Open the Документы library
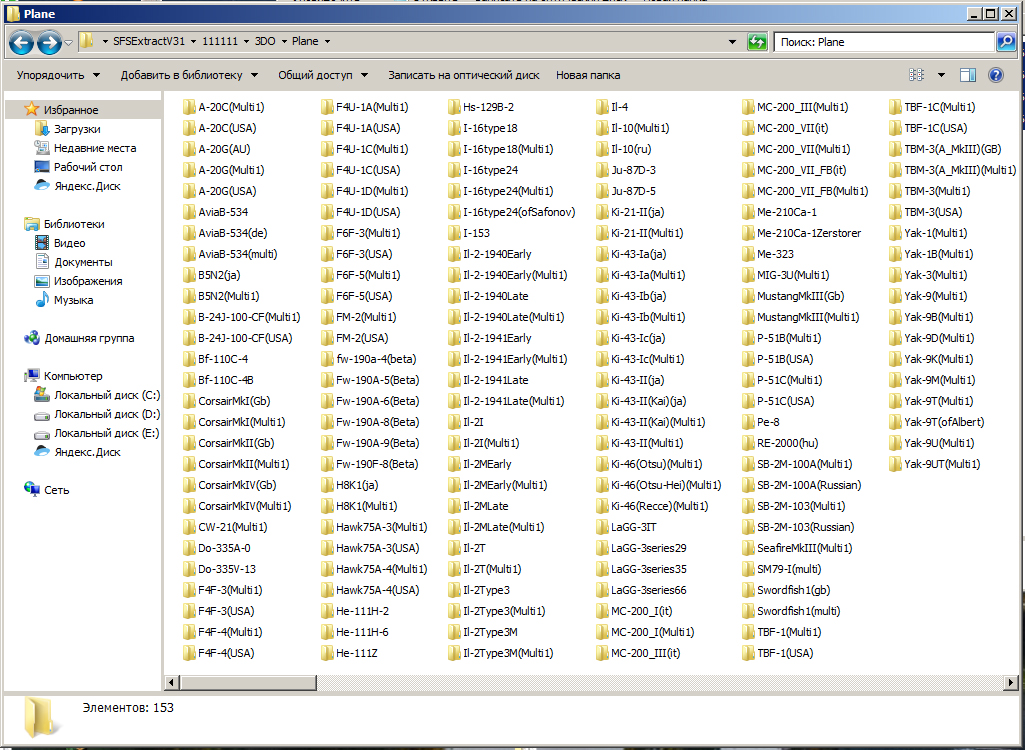The height and width of the screenshot is (750, 1025). (x=83, y=262)
